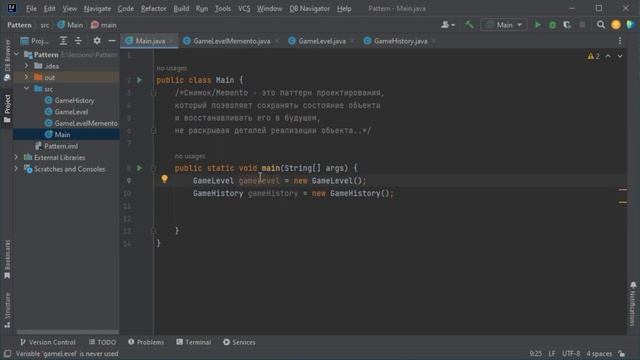The image size is (640, 360).
Task: Go to next highlighted error arrow
Action: (620, 56)
